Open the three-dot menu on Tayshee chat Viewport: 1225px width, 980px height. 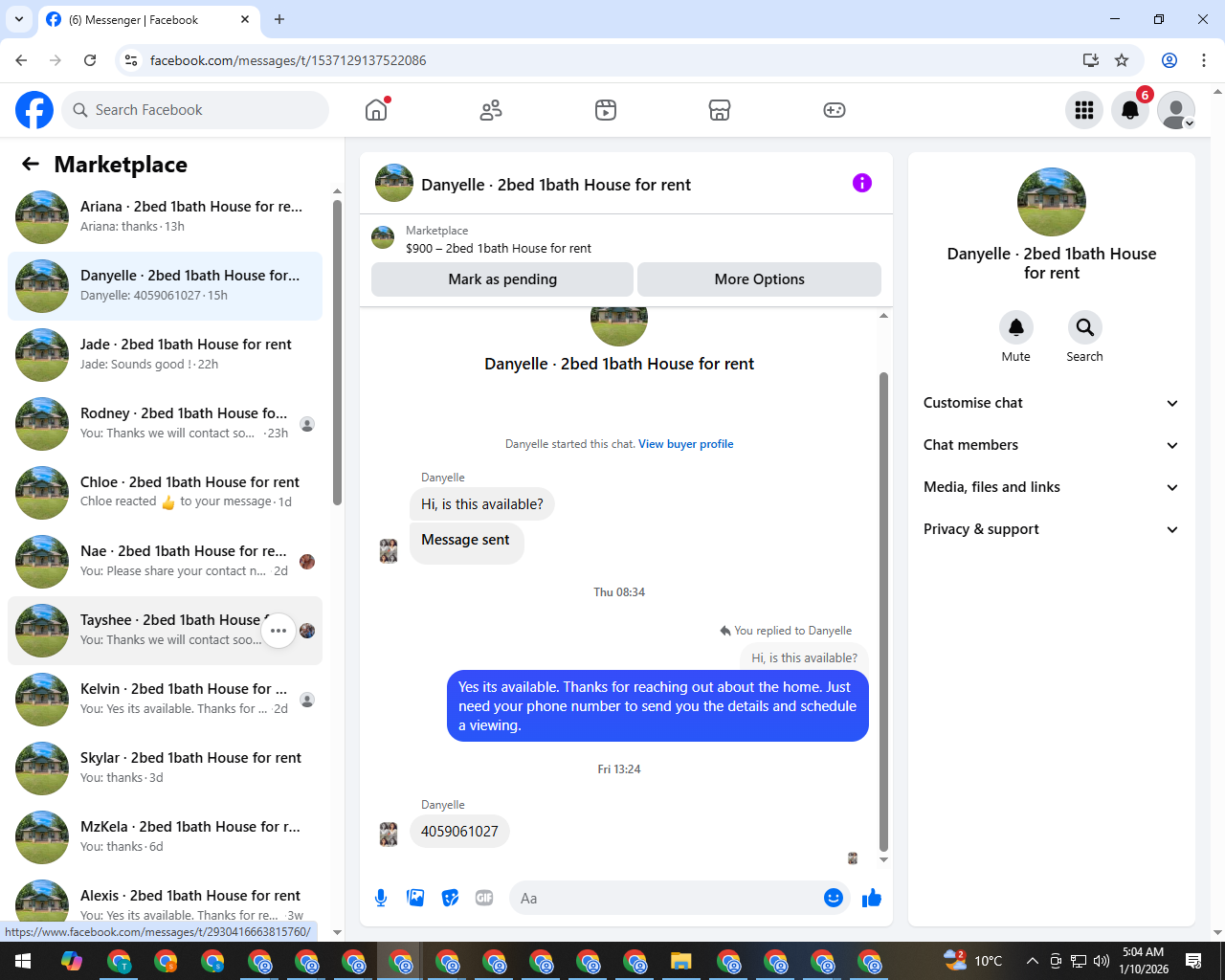tap(278, 631)
